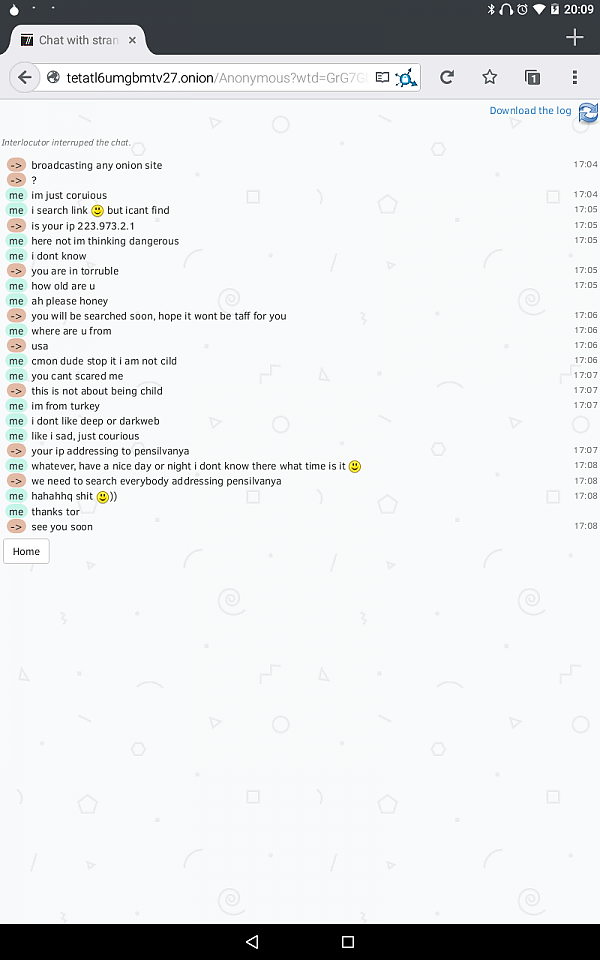
Task: Tap the browser back arrow button
Action: coord(24,77)
